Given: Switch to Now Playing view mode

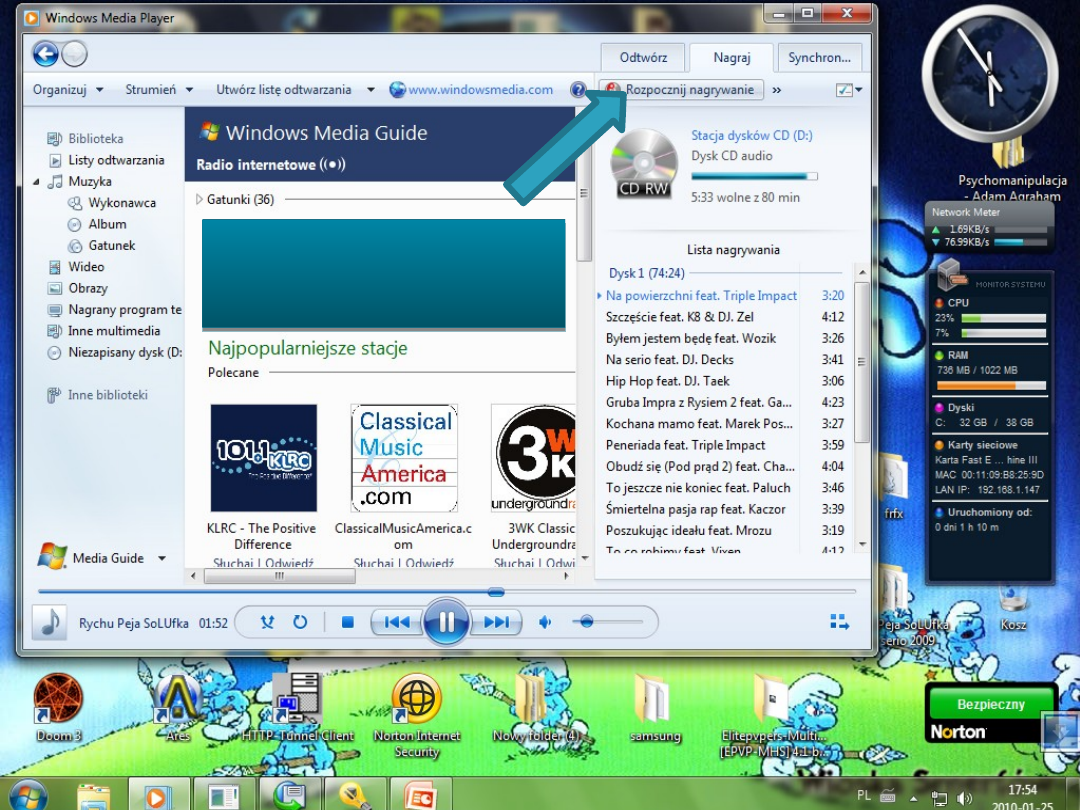Looking at the screenshot, I should [x=838, y=621].
